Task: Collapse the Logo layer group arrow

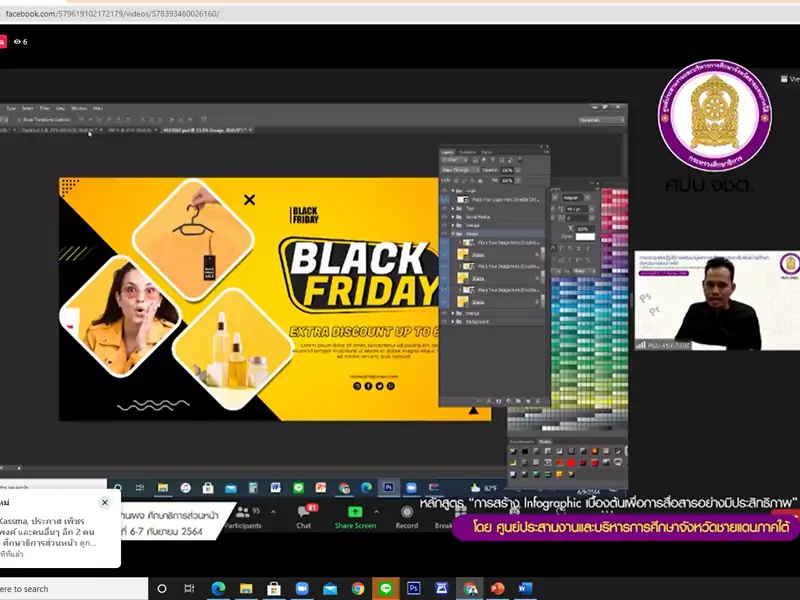Action: point(453,191)
